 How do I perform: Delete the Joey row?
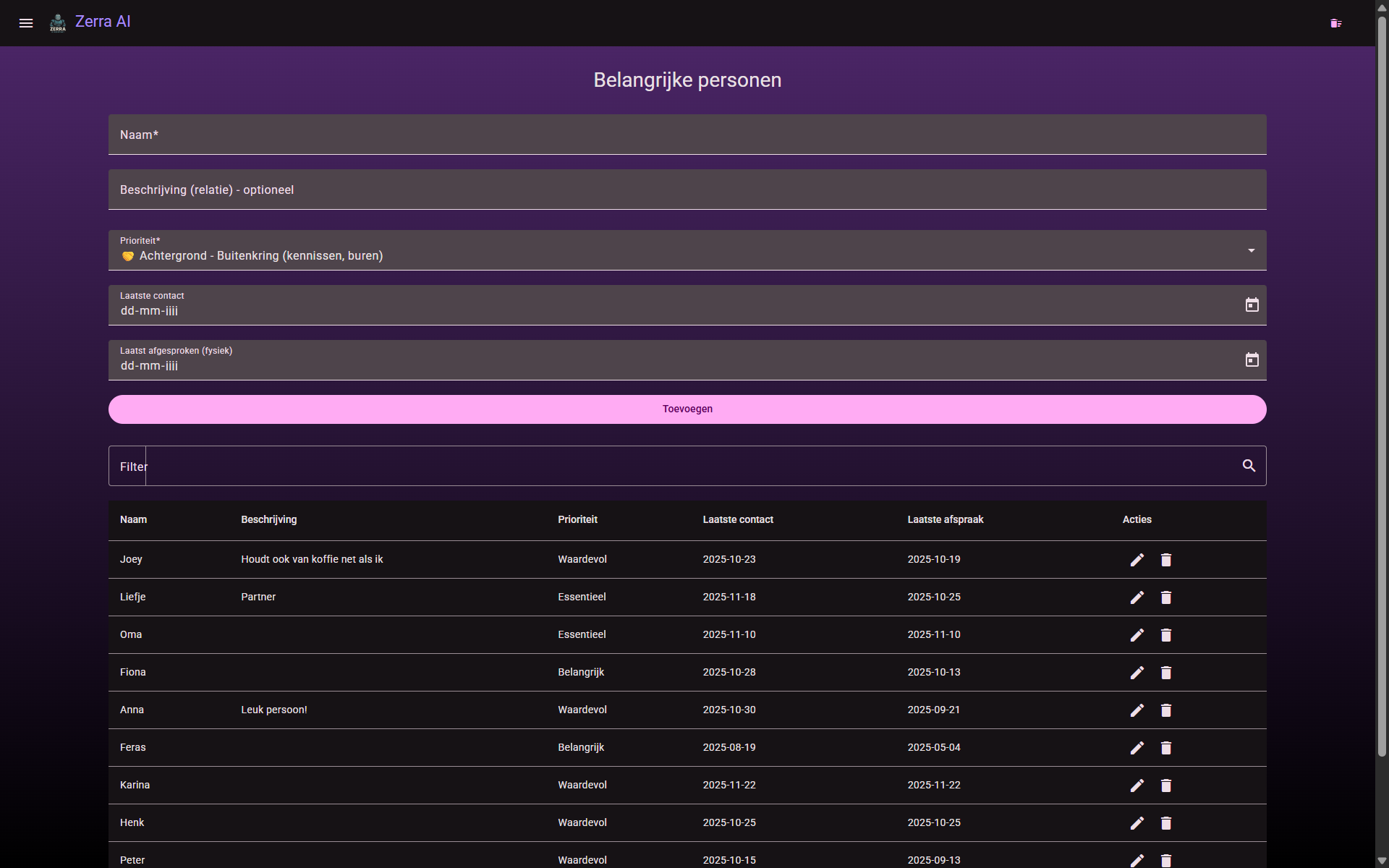[x=1166, y=560]
